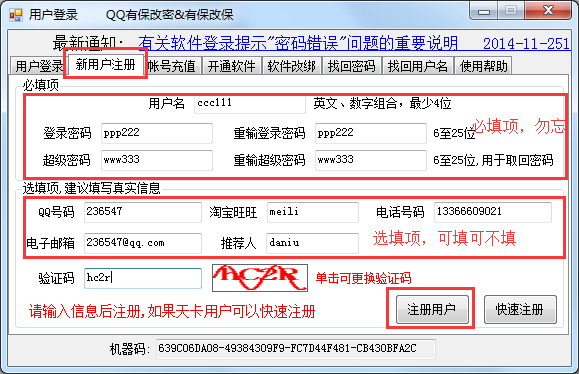Focus the 电话号码 input field
This screenshot has height=374, width=579.
[x=493, y=212]
